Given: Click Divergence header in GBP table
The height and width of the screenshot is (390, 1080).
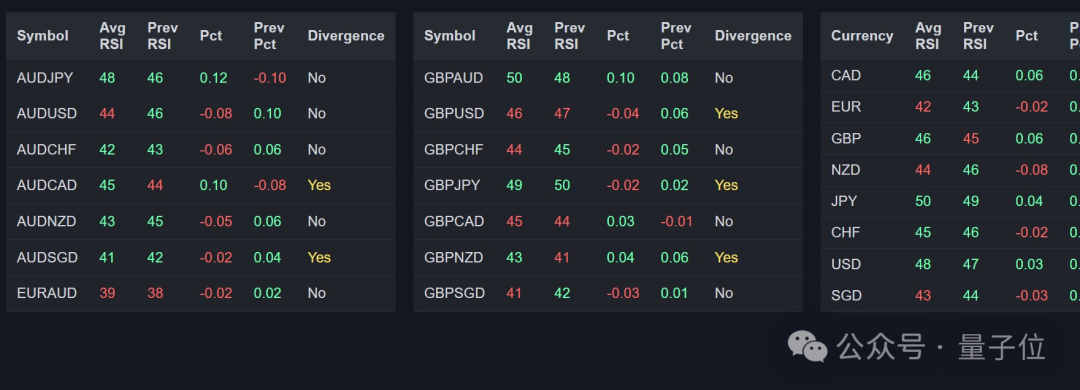Looking at the screenshot, I should coord(753,36).
